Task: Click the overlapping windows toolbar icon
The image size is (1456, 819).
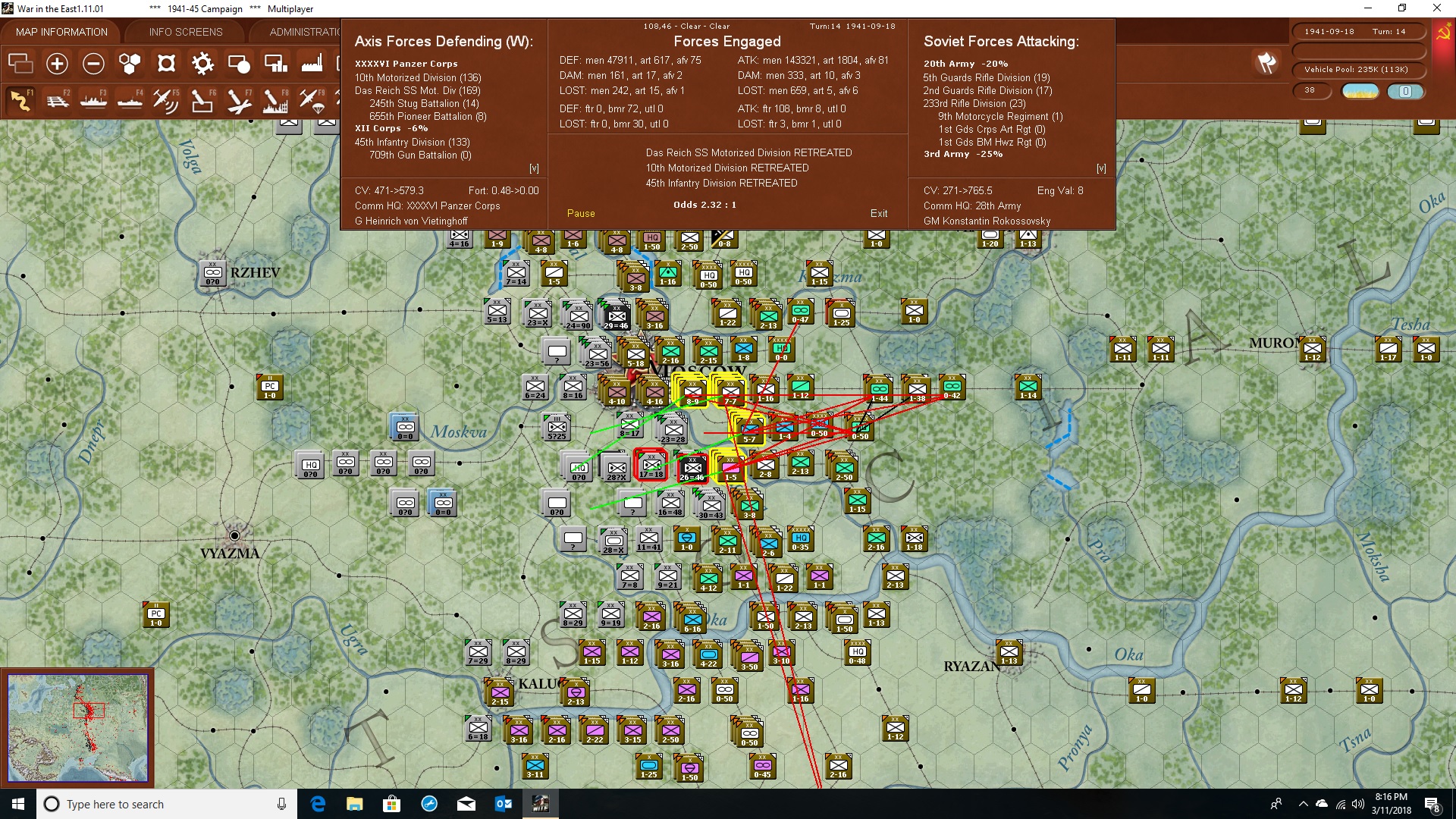Action: (20, 64)
